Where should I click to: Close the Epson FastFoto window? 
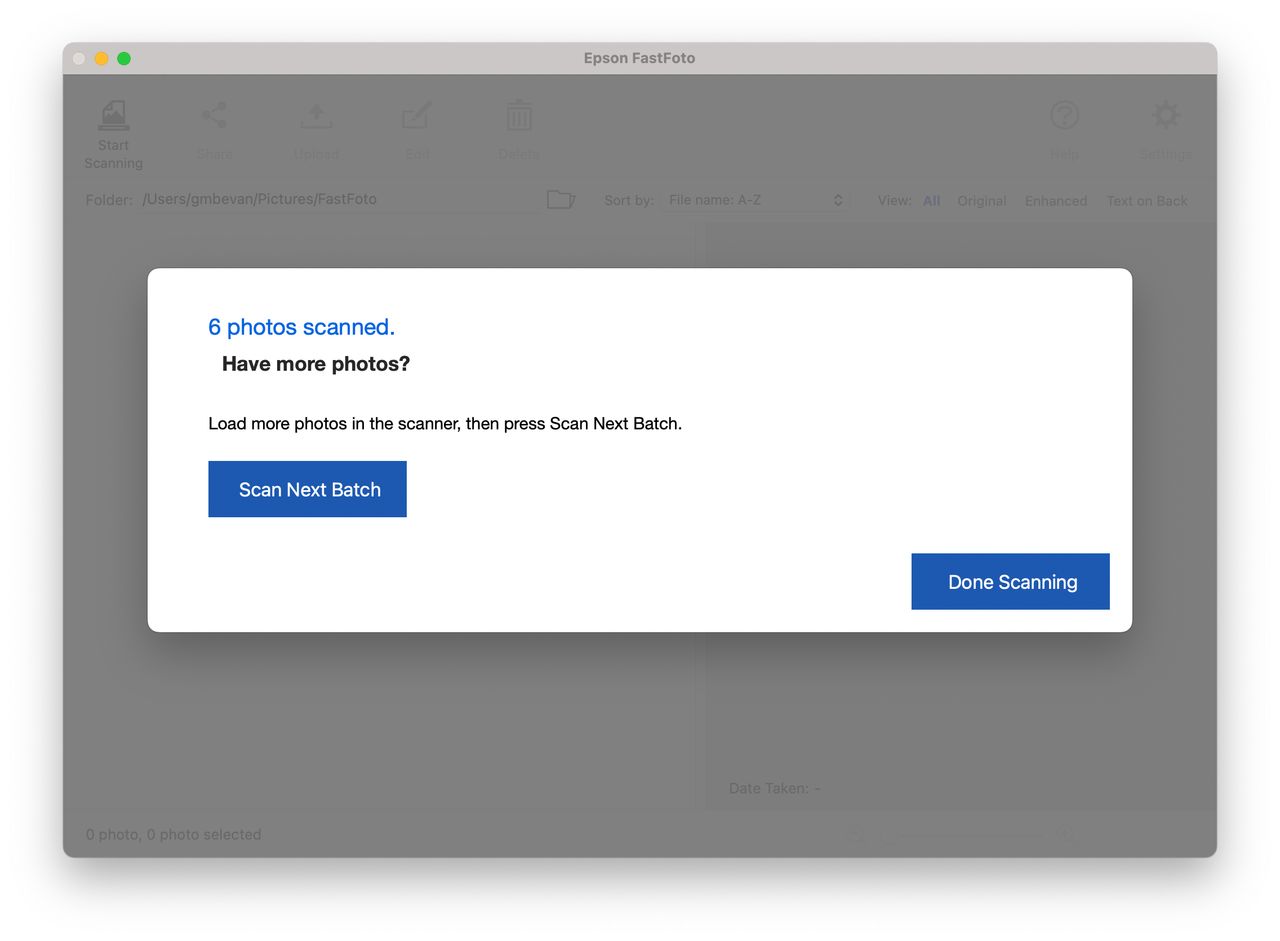click(79, 58)
